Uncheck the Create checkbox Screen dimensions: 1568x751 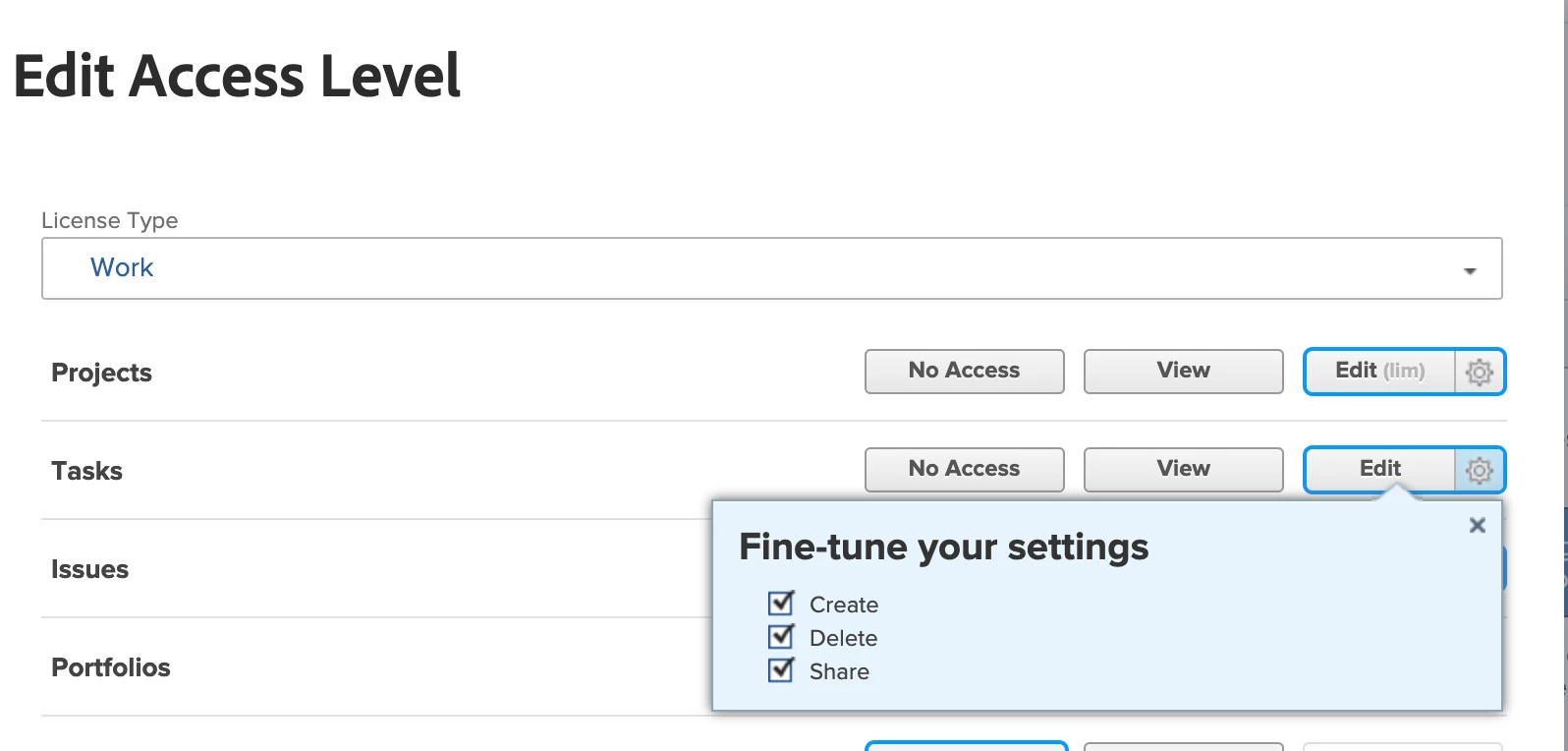coord(781,603)
